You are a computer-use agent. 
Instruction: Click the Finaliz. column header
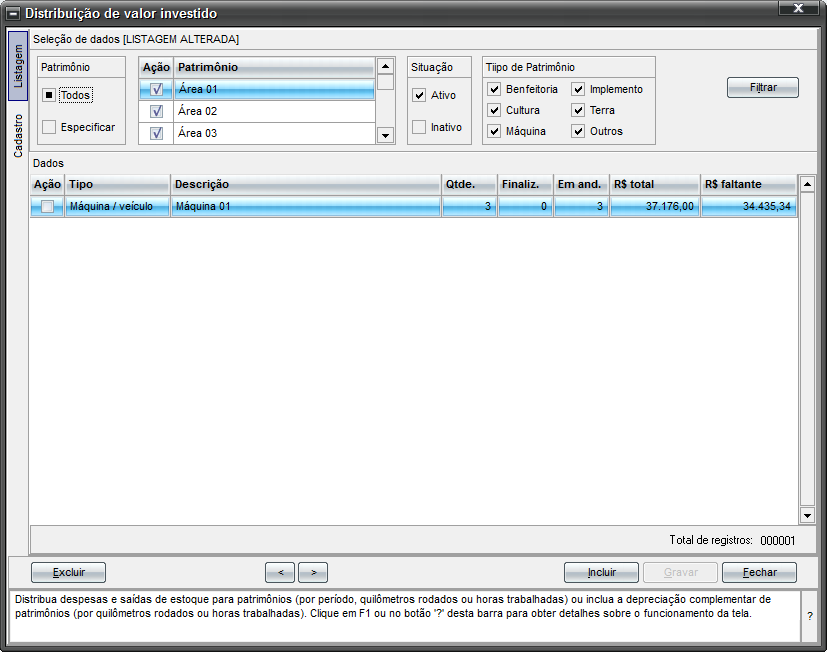click(526, 185)
